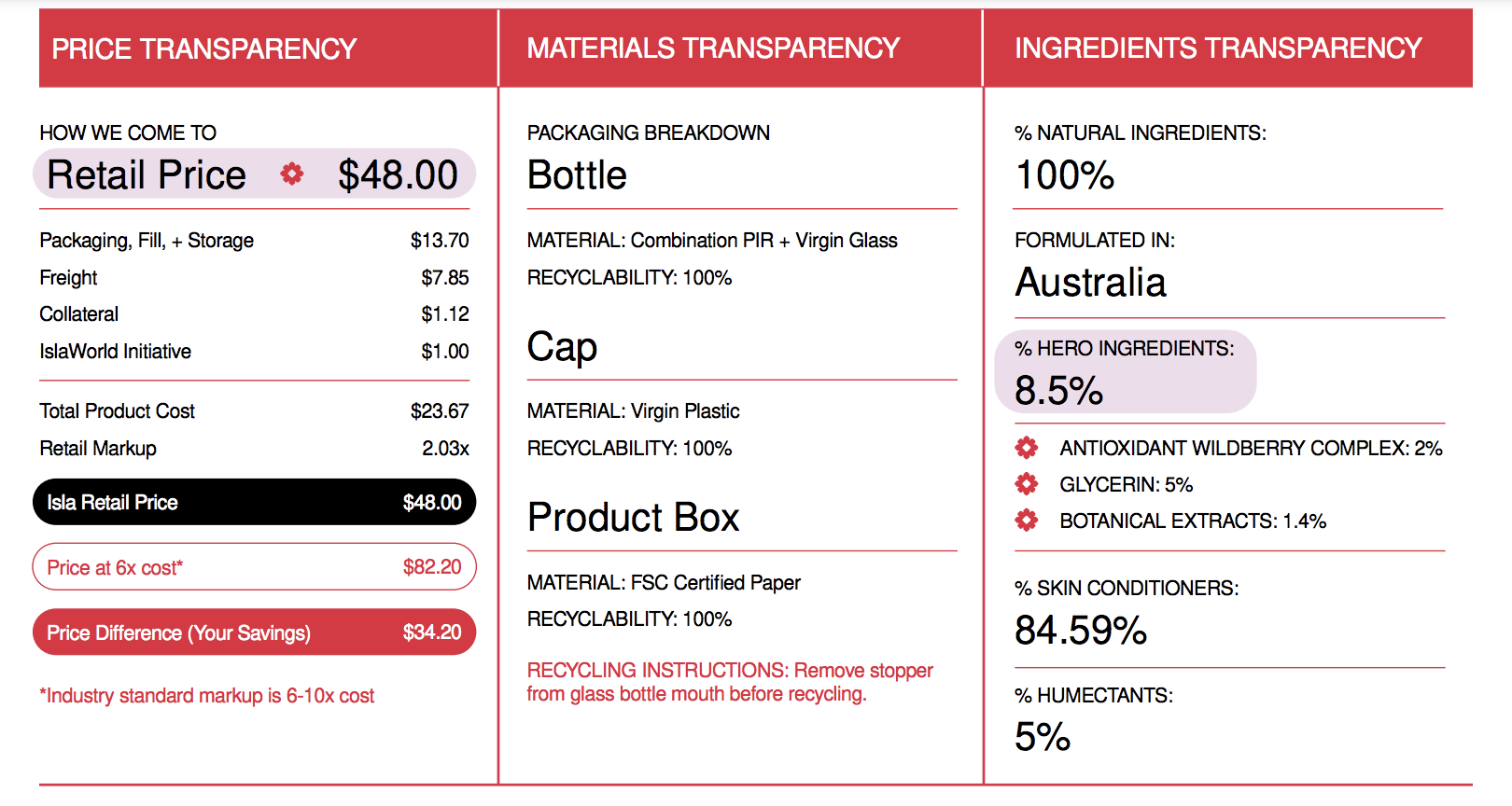
Task: Click the flower icon next to Botanical Extracts
Action: click(1027, 521)
